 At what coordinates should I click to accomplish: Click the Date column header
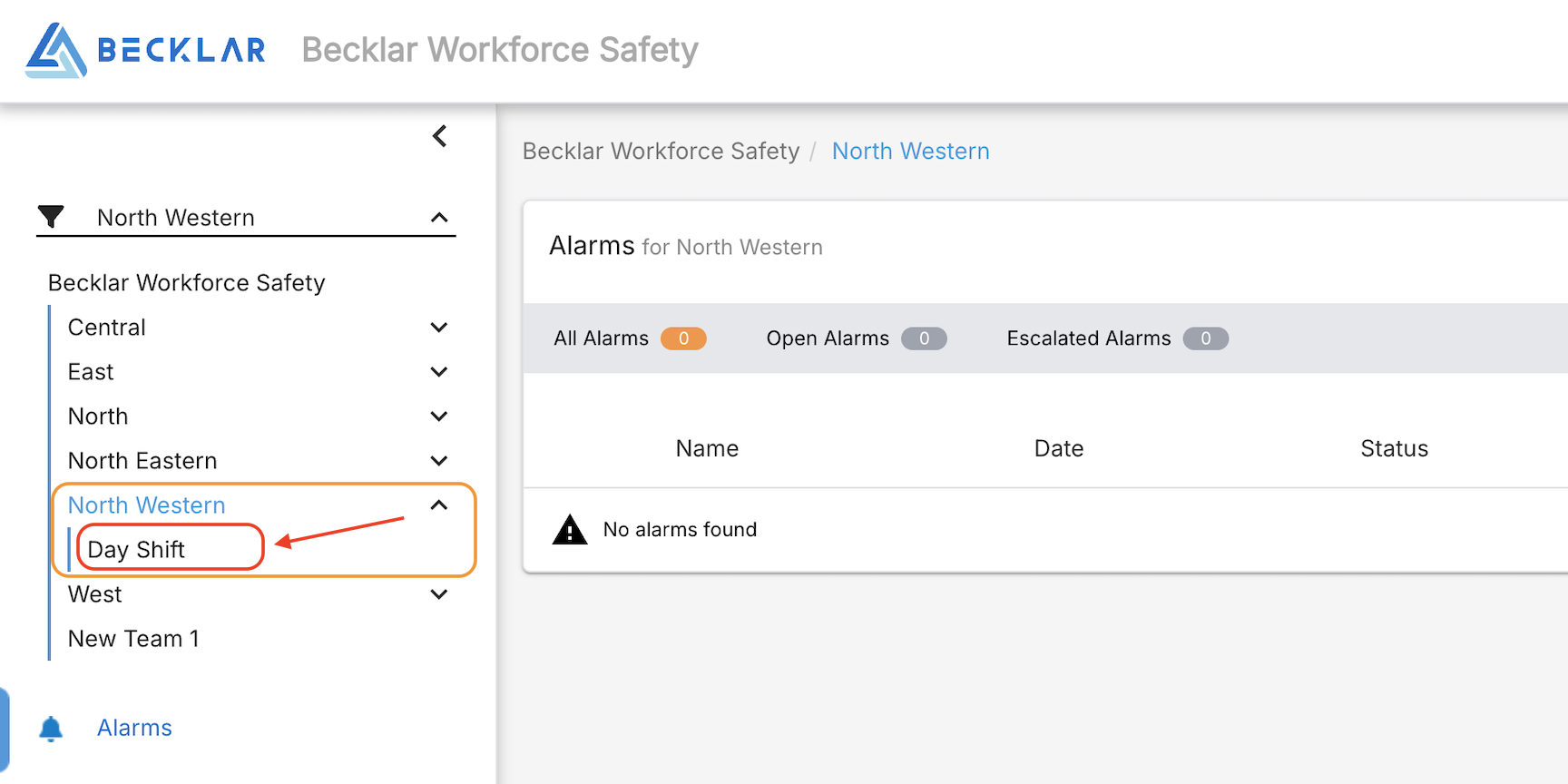(1059, 448)
